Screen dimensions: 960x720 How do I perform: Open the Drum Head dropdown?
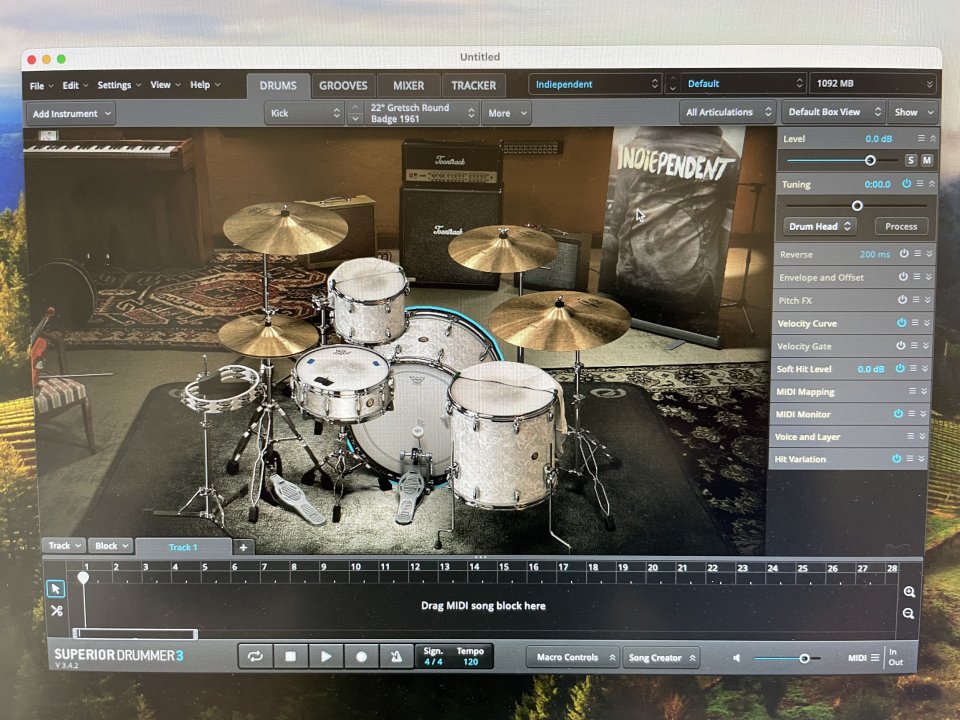coord(818,226)
